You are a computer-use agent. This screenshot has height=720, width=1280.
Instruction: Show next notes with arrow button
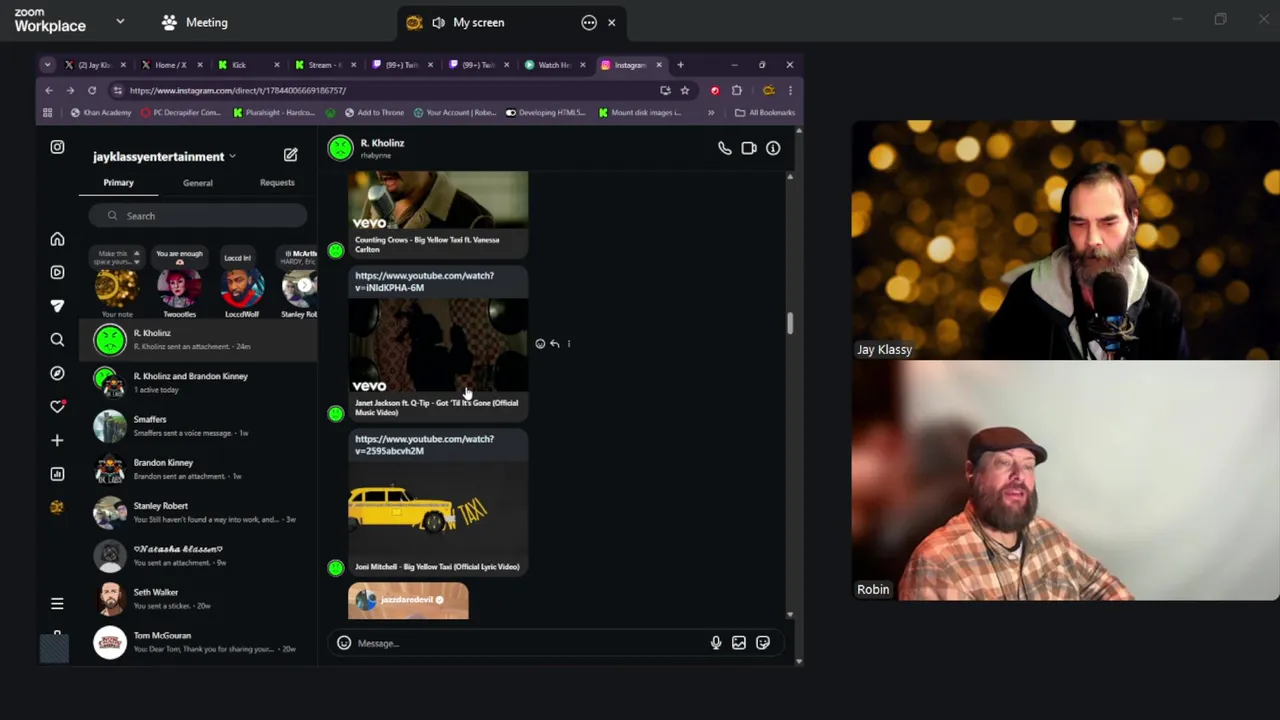[305, 286]
